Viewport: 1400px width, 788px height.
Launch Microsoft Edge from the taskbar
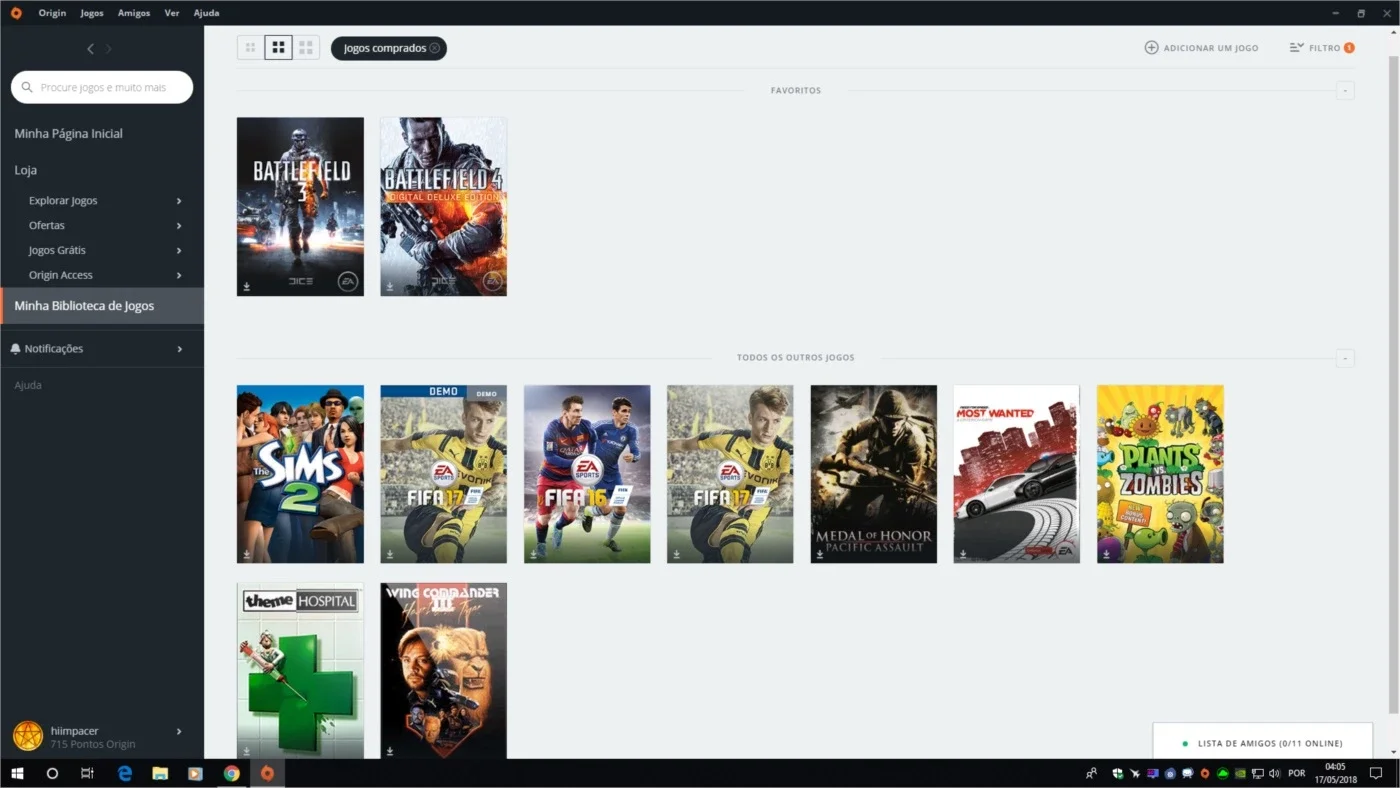point(125,773)
